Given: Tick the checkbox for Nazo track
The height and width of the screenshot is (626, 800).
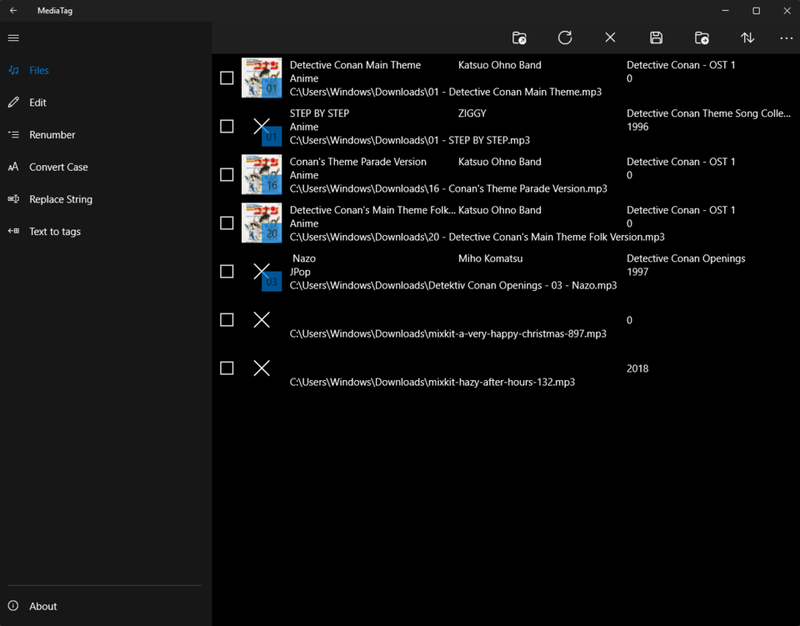Looking at the screenshot, I should 227,271.
